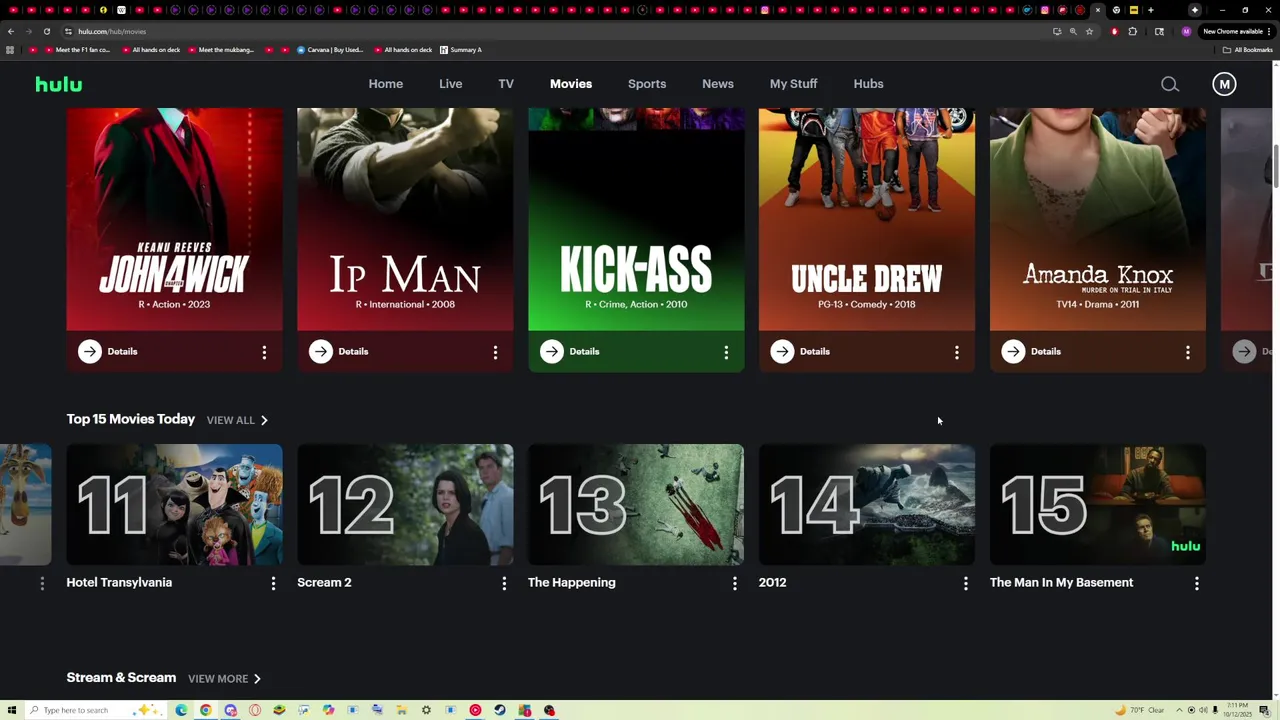
Task: Select 2012 thumbnail number 14
Action: tap(867, 505)
